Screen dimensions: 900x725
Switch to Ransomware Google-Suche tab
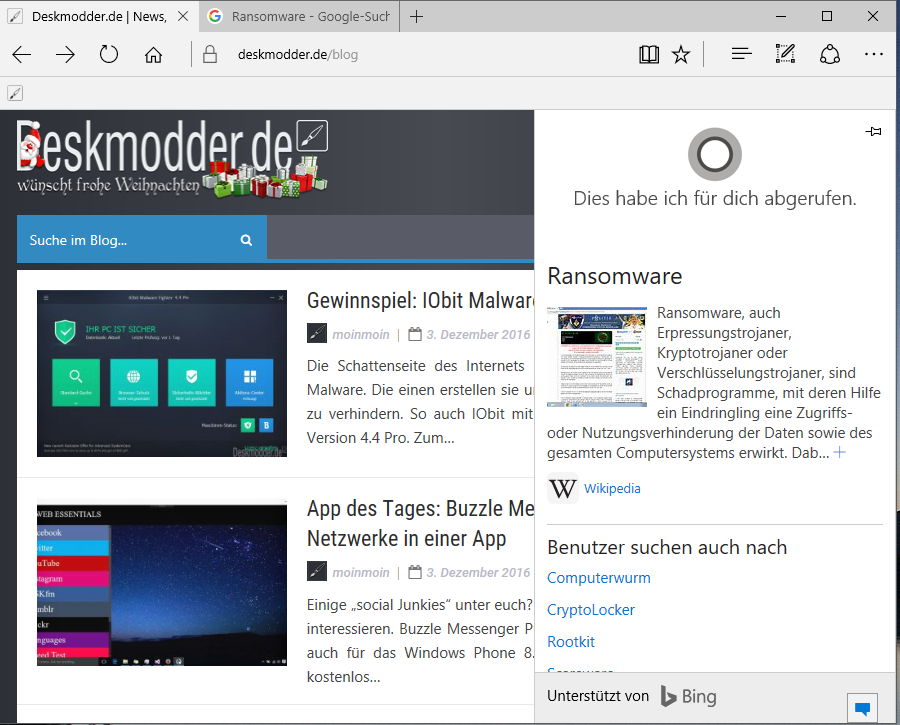(x=299, y=17)
